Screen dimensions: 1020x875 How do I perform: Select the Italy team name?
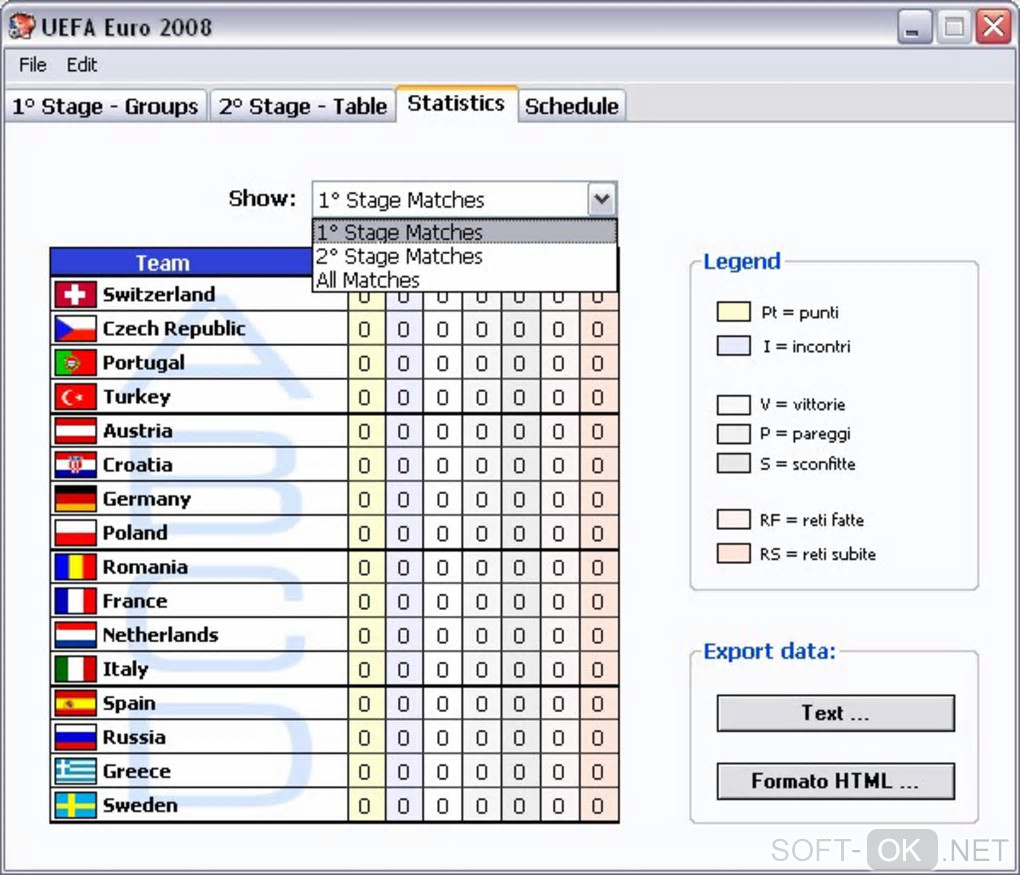click(126, 669)
